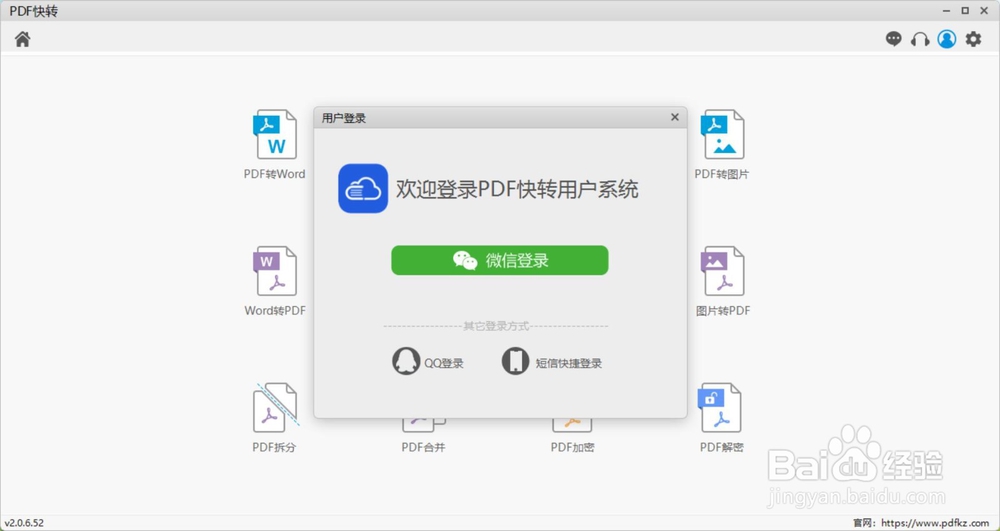Go to the home screen icon
Viewport: 1000px width, 531px height.
tap(23, 39)
